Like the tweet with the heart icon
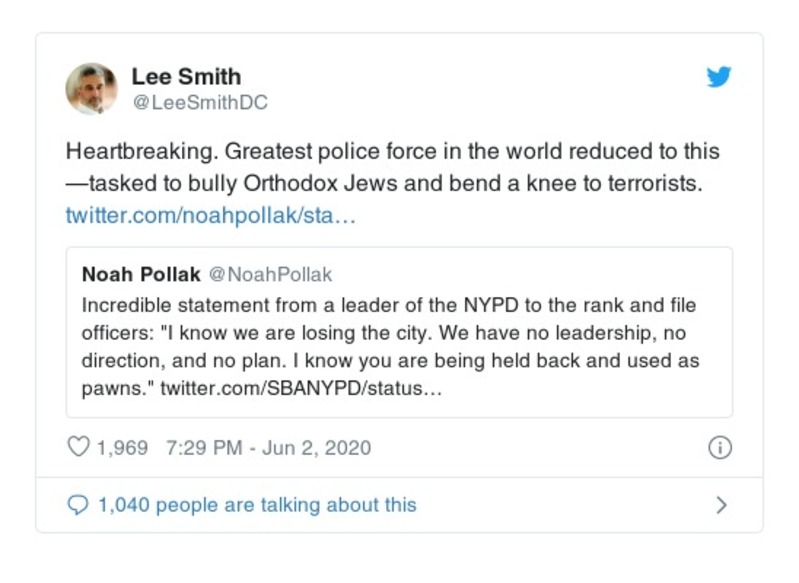Viewport: 799px width, 583px height. click(78, 447)
